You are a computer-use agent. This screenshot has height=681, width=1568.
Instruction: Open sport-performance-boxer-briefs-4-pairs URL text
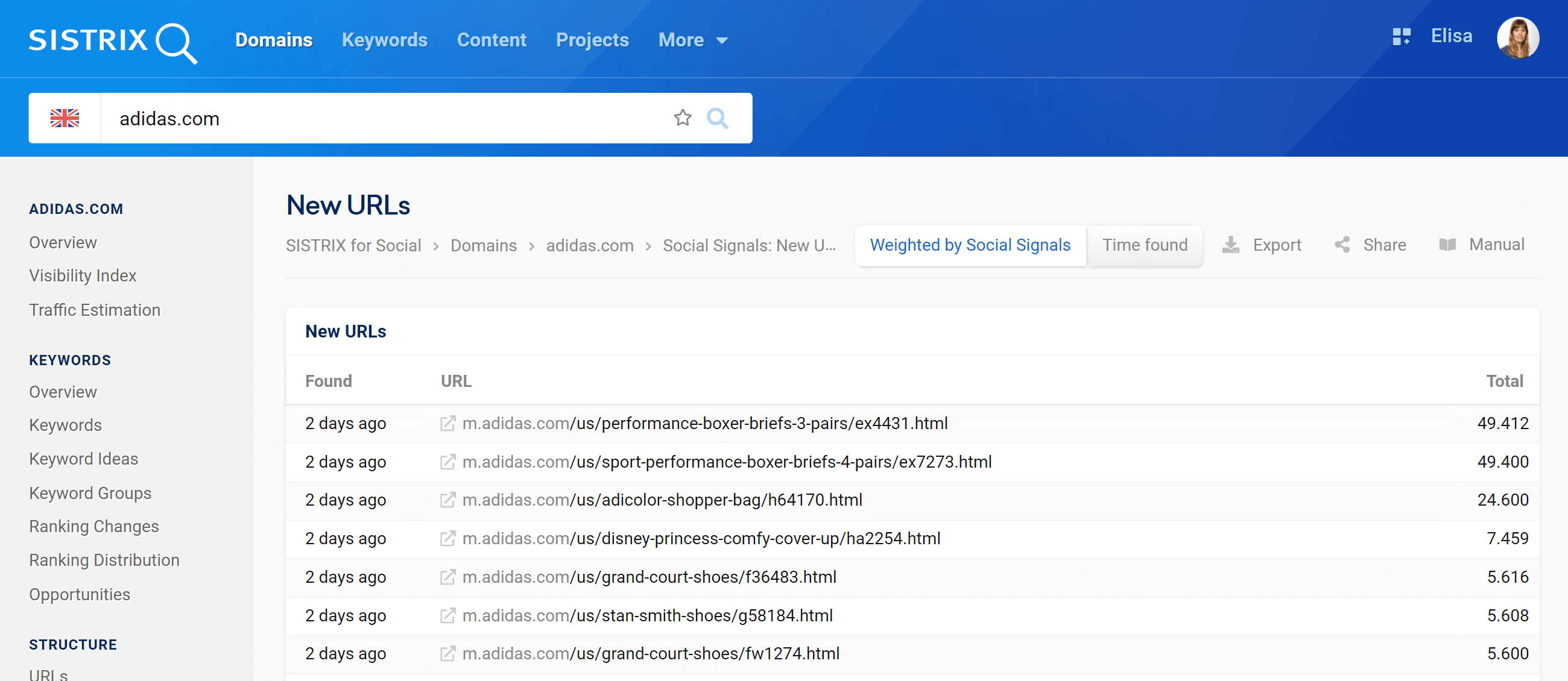(x=727, y=462)
